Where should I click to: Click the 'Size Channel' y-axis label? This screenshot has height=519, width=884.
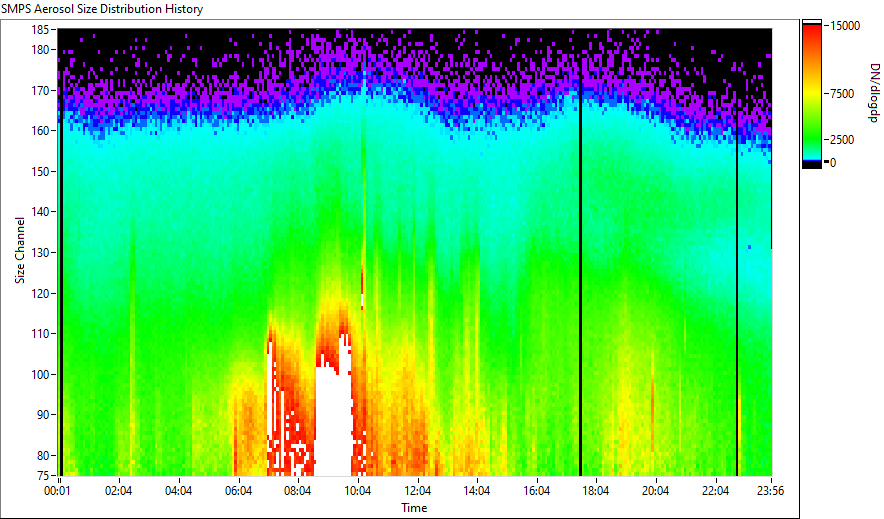point(20,250)
